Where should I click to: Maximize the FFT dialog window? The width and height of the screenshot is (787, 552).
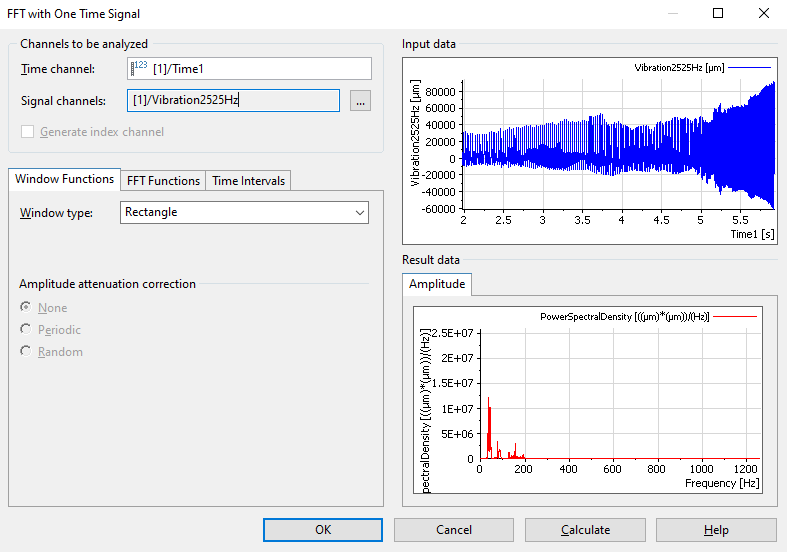click(x=718, y=14)
